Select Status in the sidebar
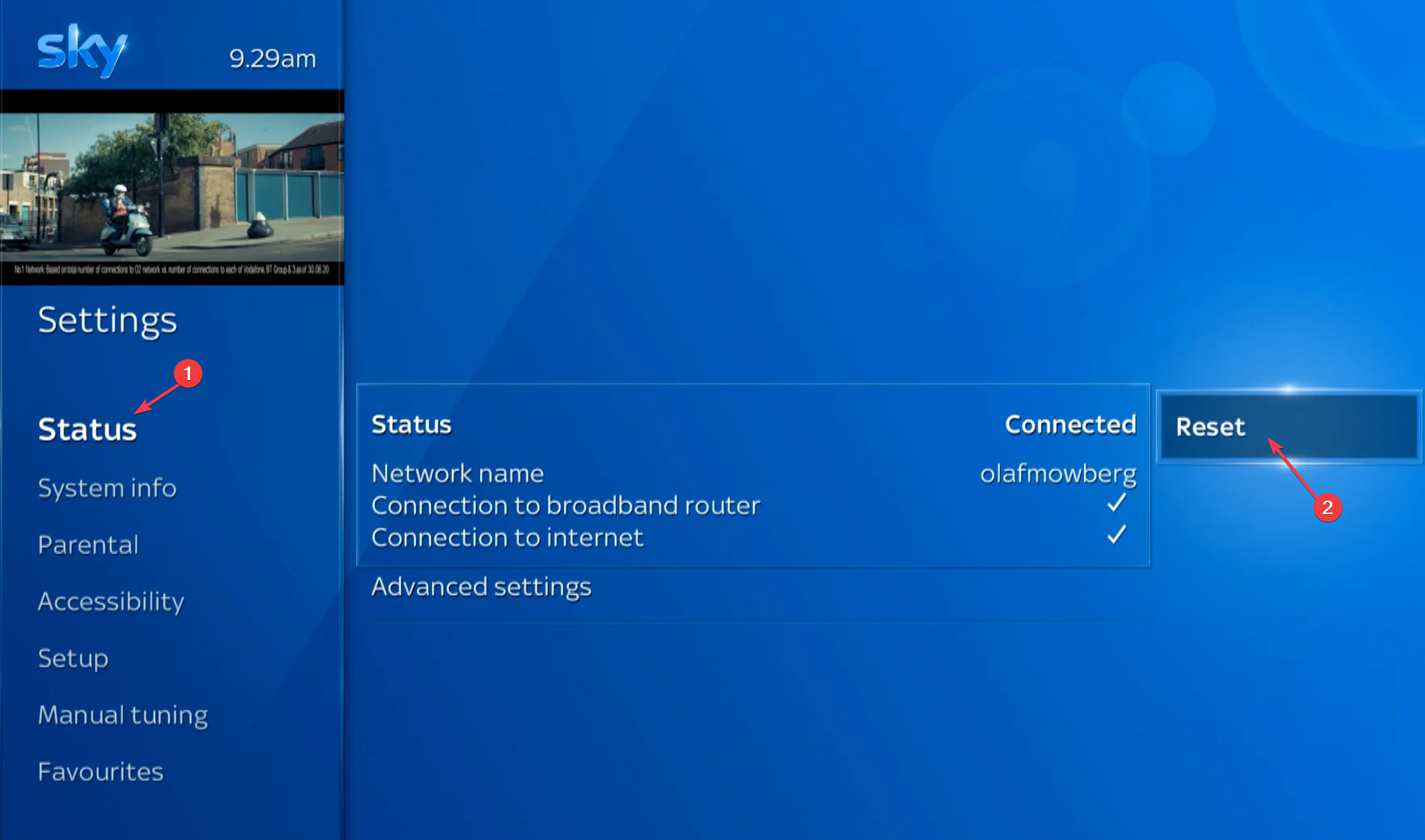 click(x=87, y=429)
